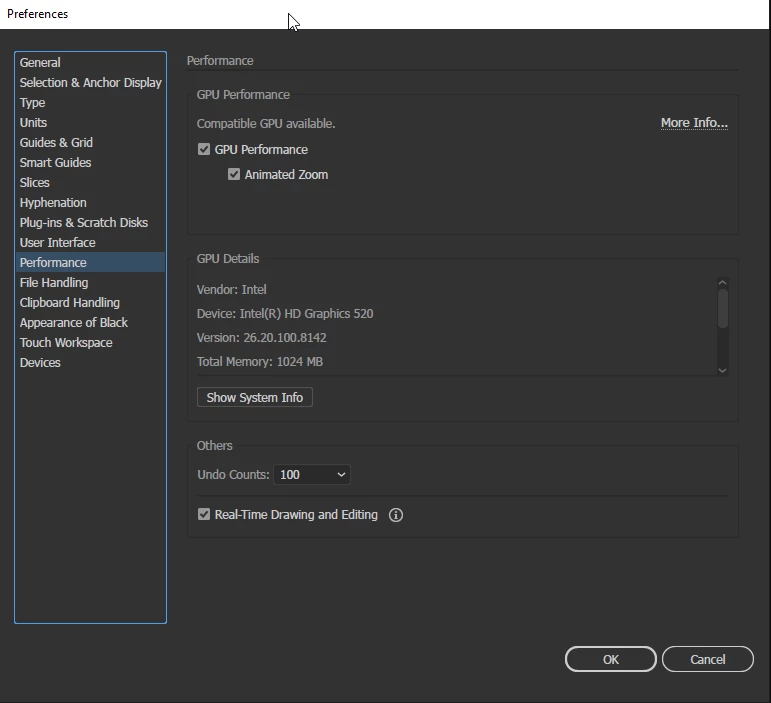Viewport: 771px width, 703px height.
Task: Open Hyphenation preferences
Action: click(90, 203)
